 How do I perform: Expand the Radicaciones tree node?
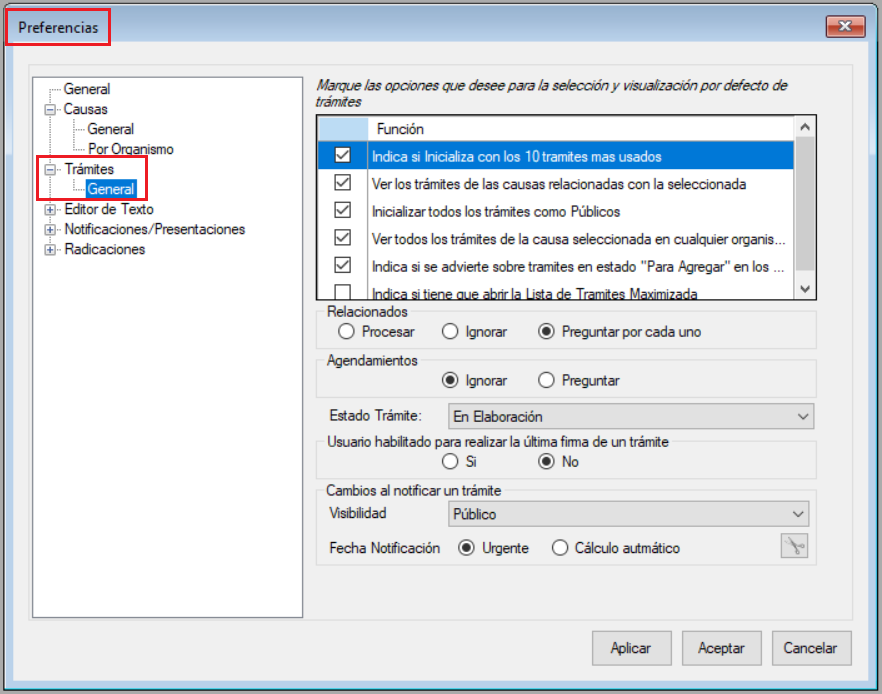(50, 249)
